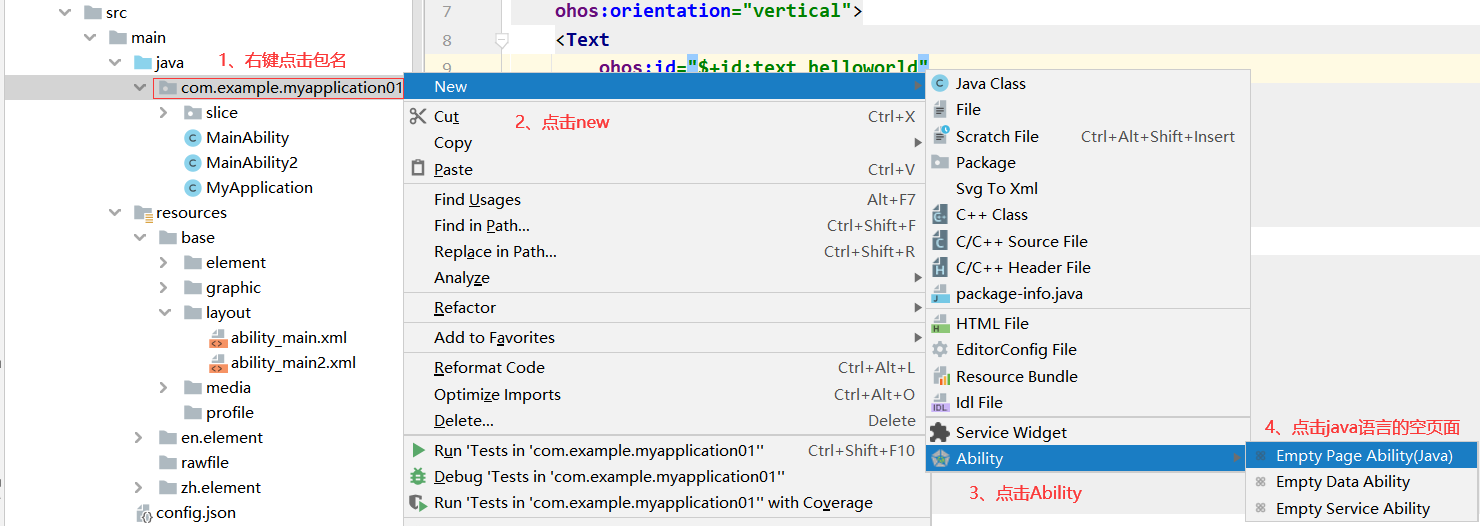The height and width of the screenshot is (526, 1480).
Task: Click the Service Widget puzzle icon
Action: (x=940, y=432)
